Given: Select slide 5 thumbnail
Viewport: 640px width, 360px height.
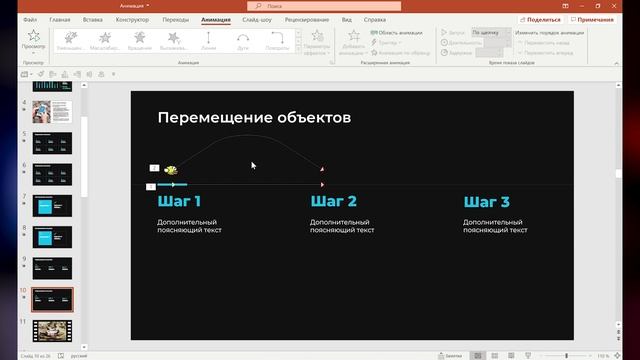Looking at the screenshot, I should (x=52, y=143).
